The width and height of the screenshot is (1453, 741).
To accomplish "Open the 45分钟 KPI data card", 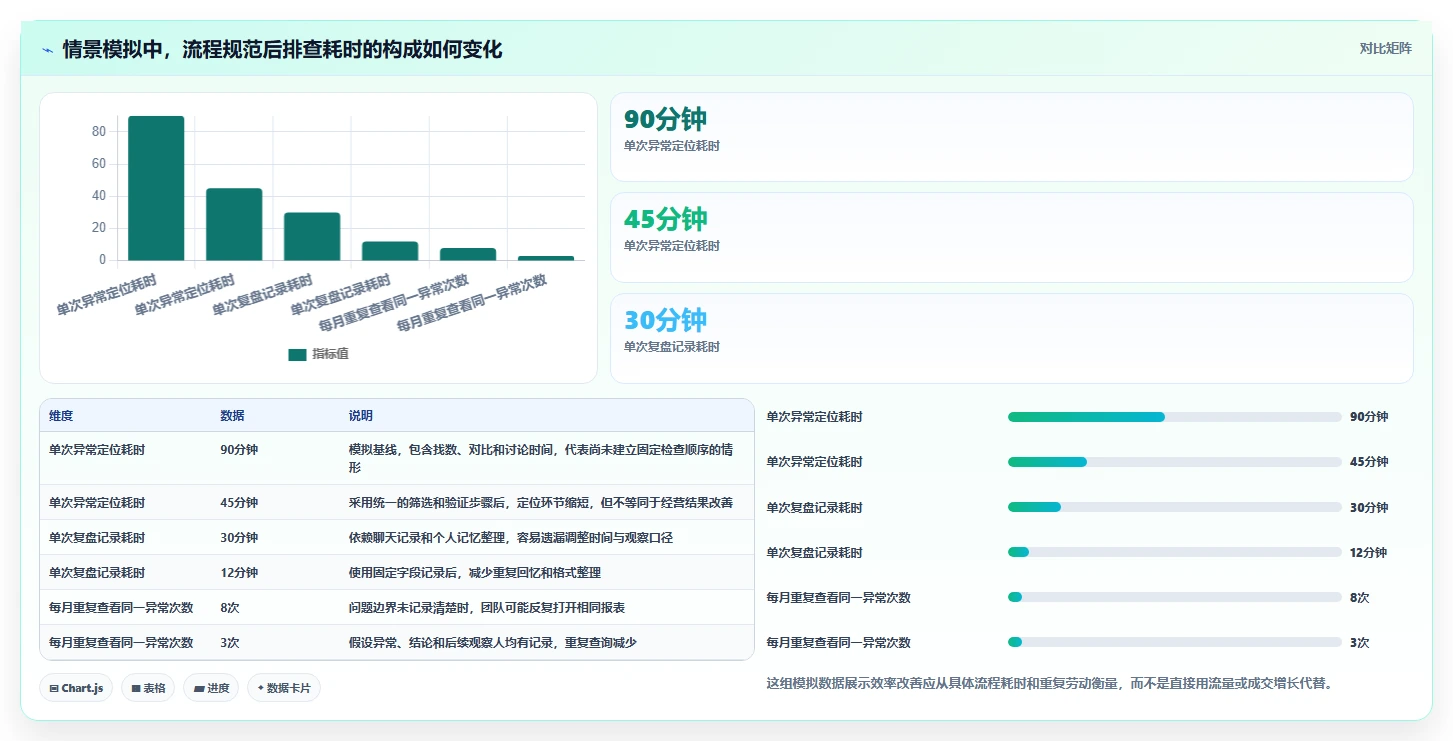I will click(x=1011, y=237).
